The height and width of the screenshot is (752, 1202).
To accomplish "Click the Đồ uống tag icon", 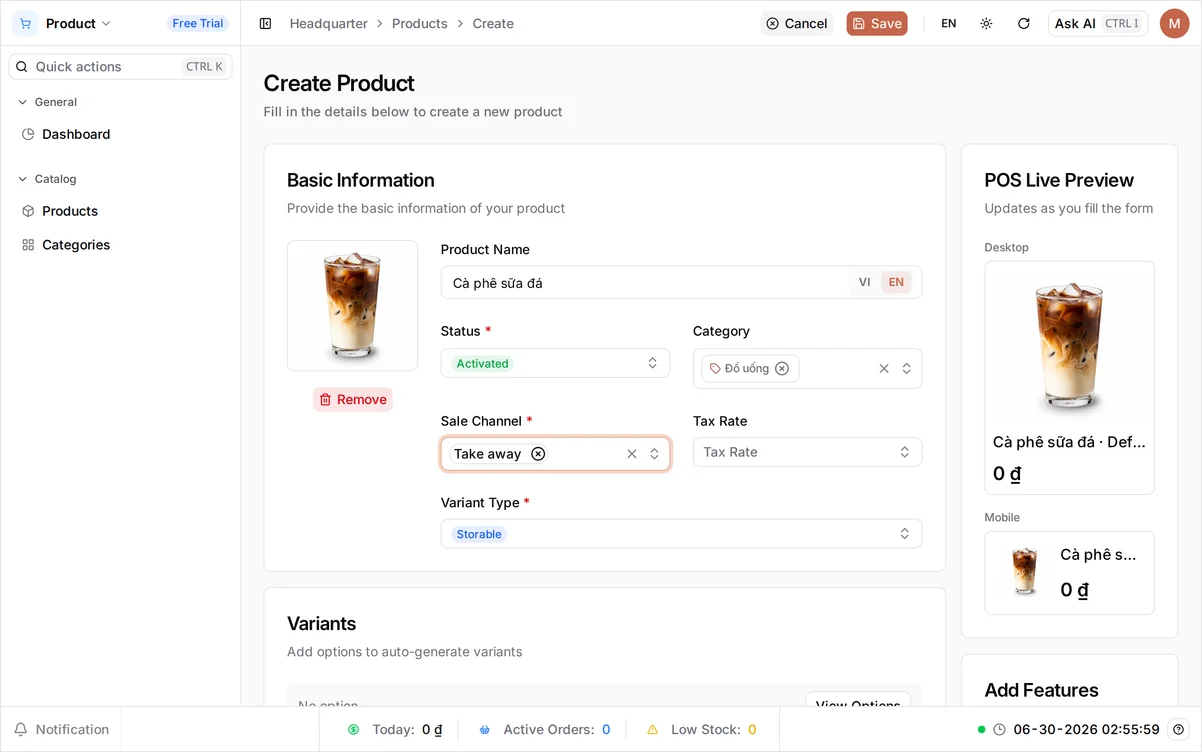I will coord(715,368).
